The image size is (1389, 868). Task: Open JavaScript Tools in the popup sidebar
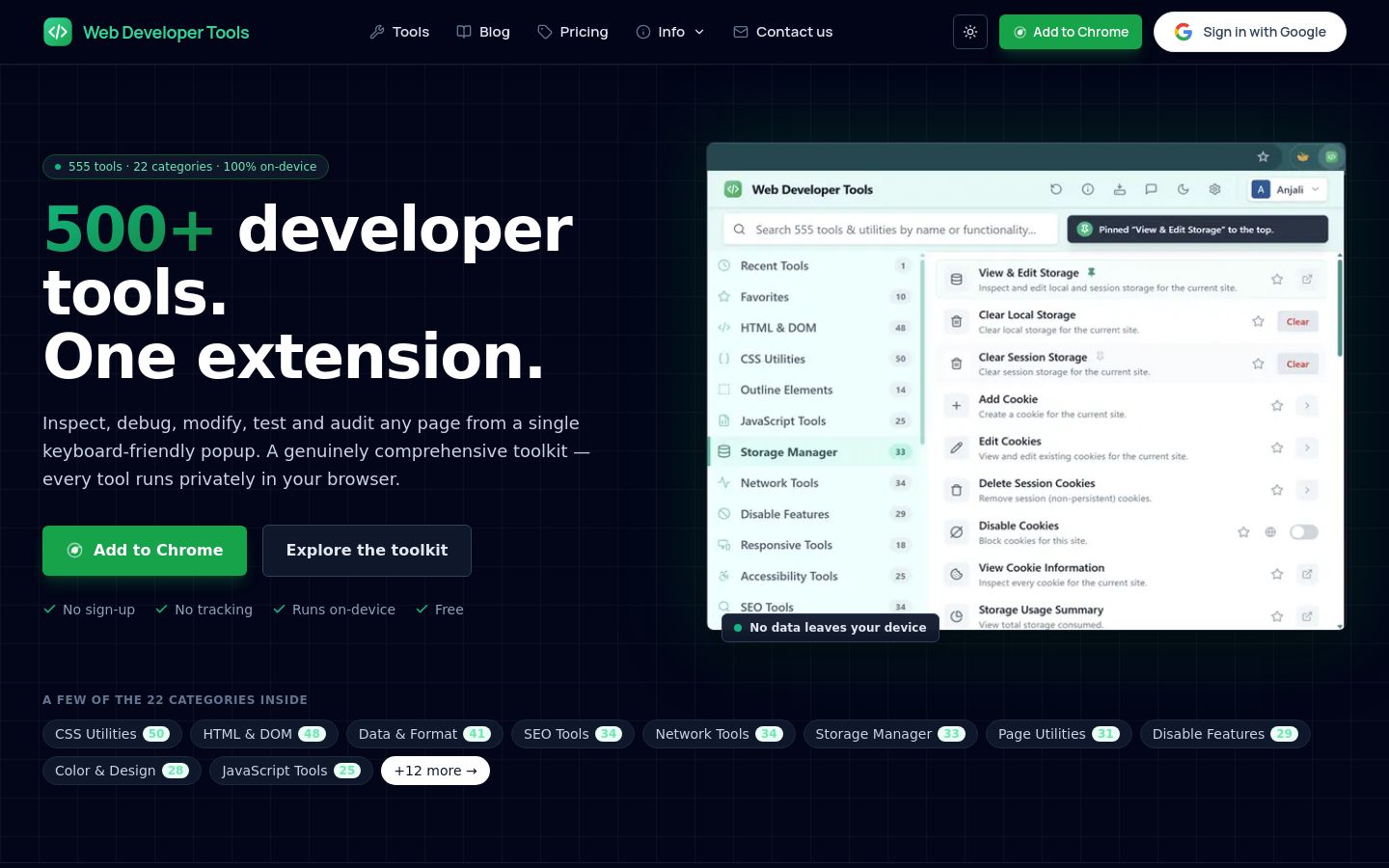coord(815,421)
